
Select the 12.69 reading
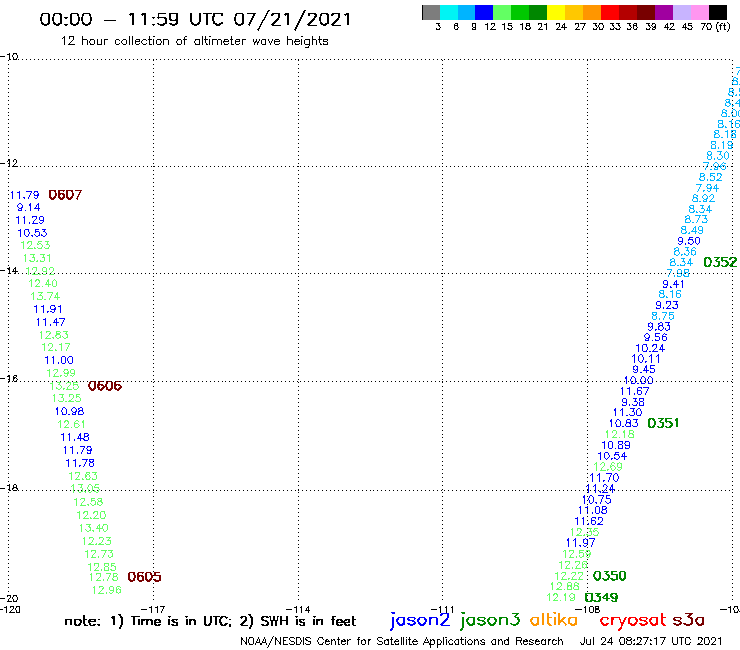coord(608,466)
